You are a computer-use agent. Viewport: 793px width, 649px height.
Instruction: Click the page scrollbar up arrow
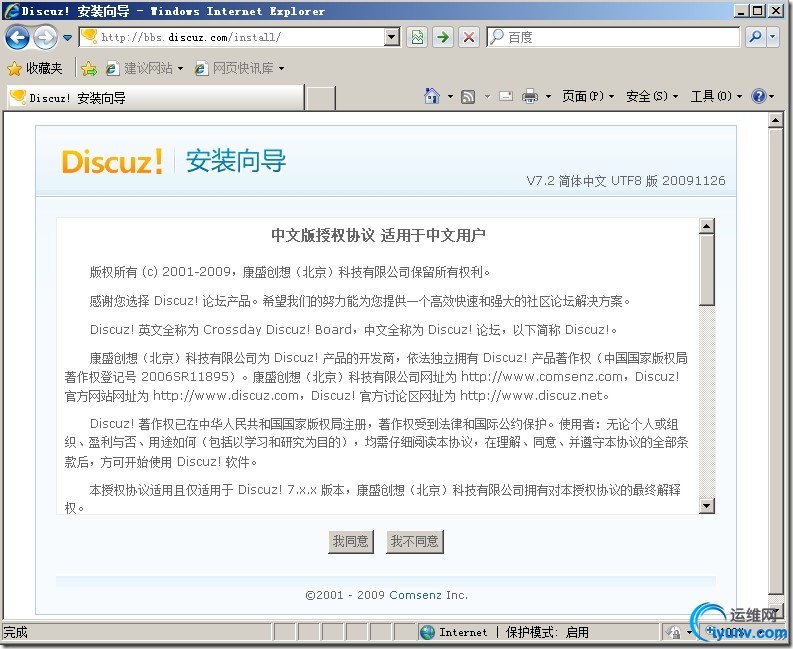pos(775,120)
